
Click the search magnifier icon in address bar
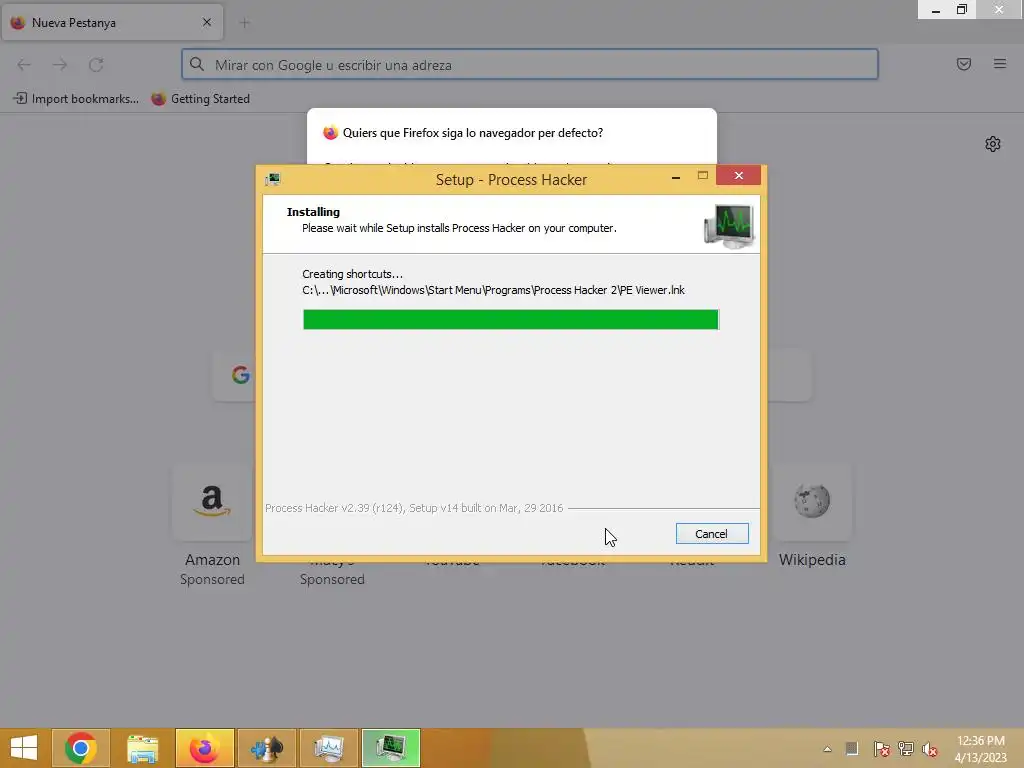[197, 64]
